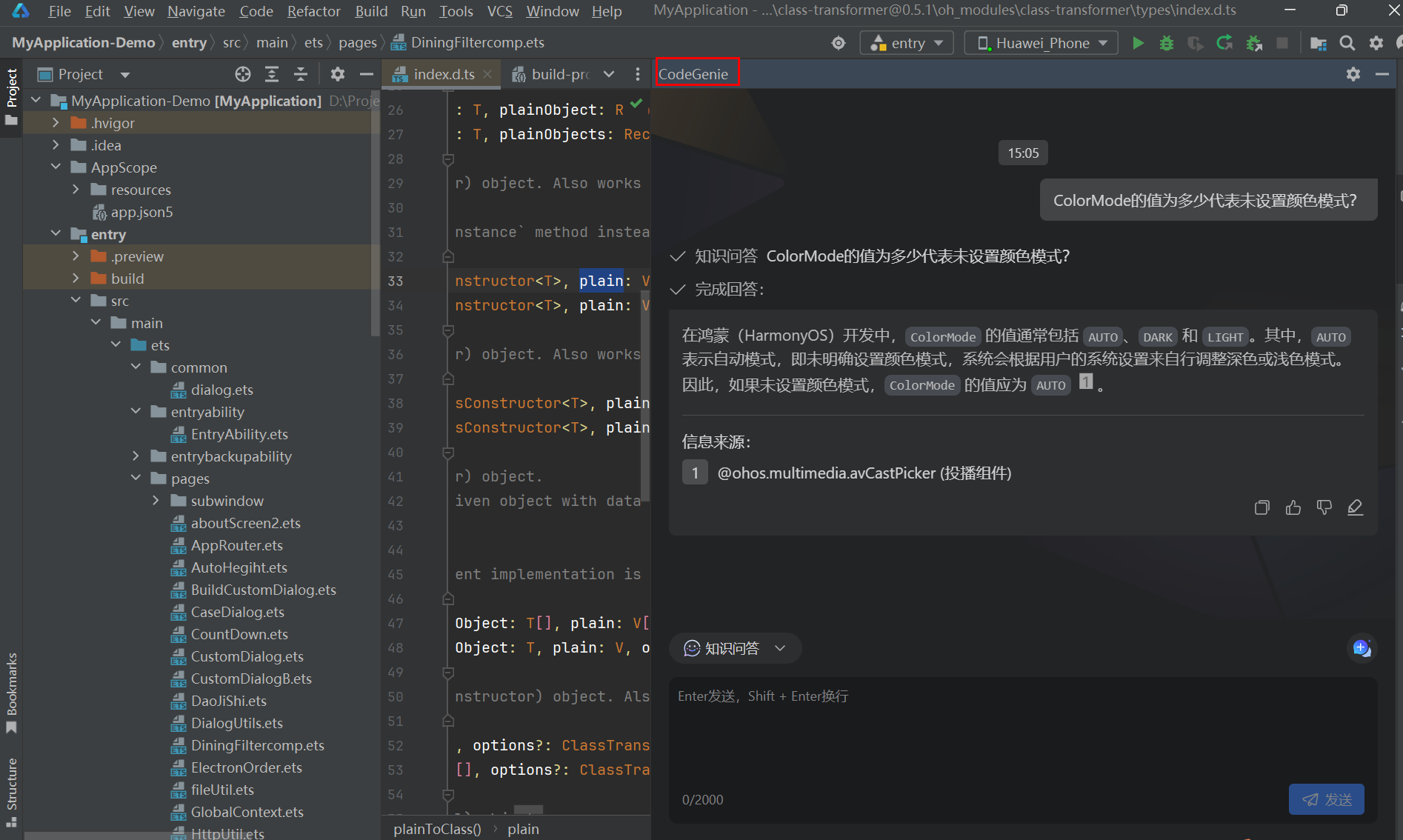Collapse all in Project panel
1403x840 pixels.
click(x=301, y=74)
